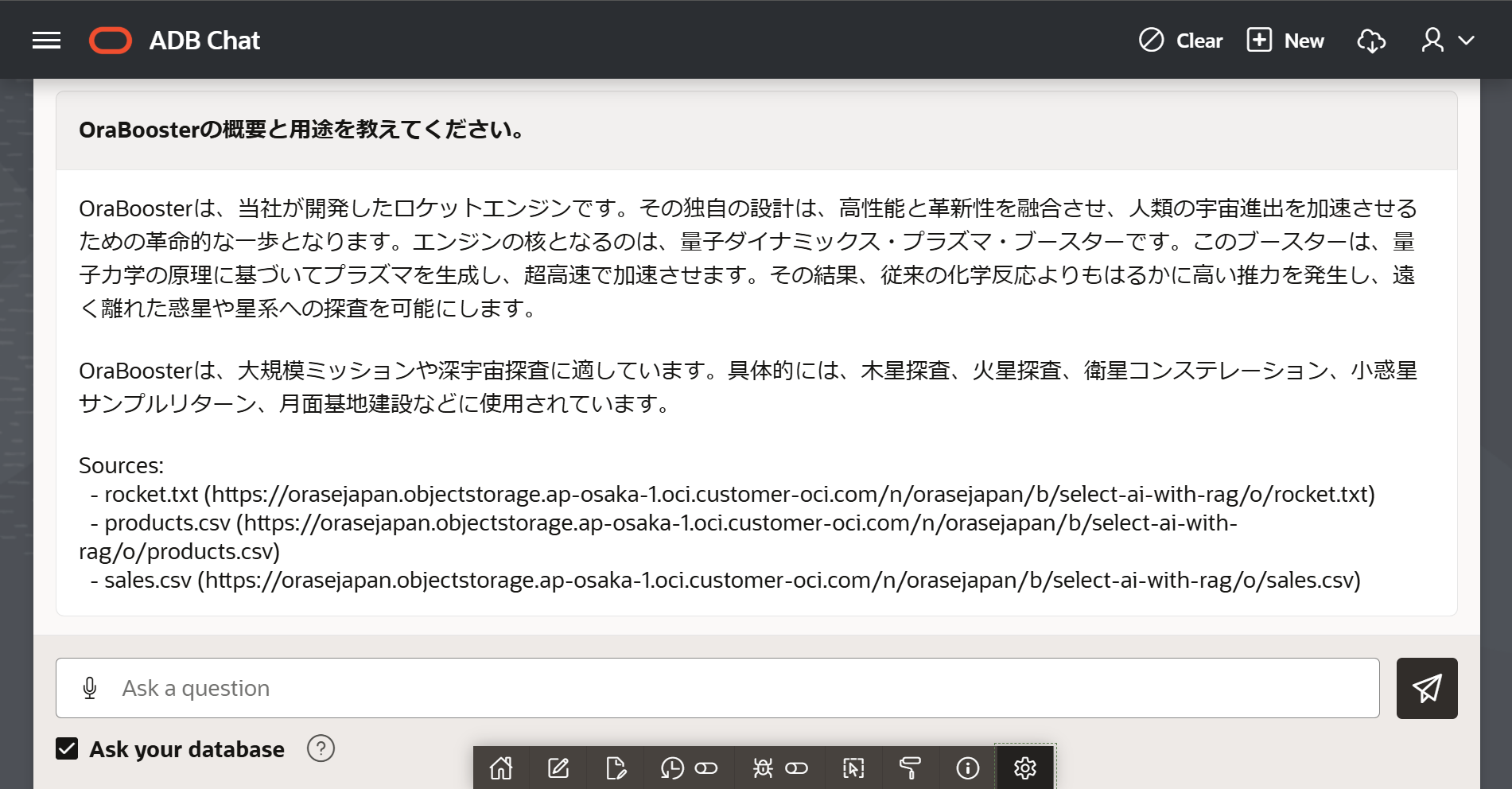Click the Clear conversation button
The image size is (1512, 789).
click(x=1181, y=41)
